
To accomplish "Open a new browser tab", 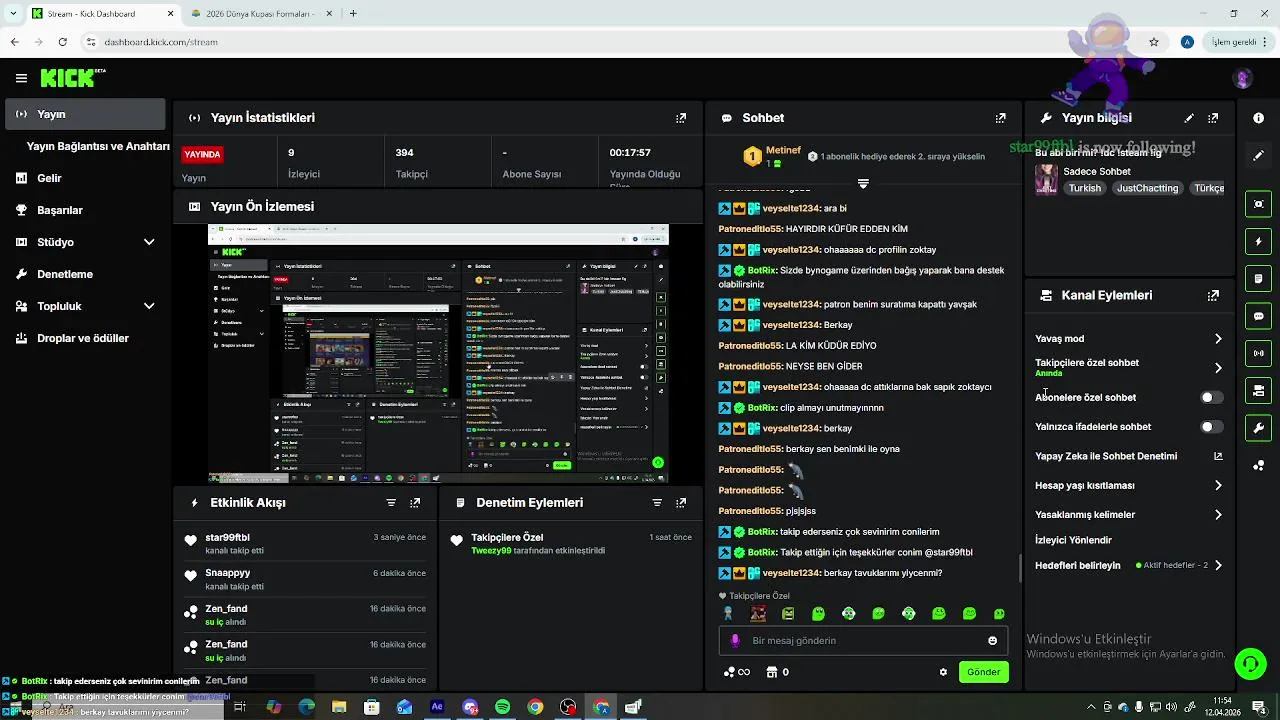I will pos(353,14).
